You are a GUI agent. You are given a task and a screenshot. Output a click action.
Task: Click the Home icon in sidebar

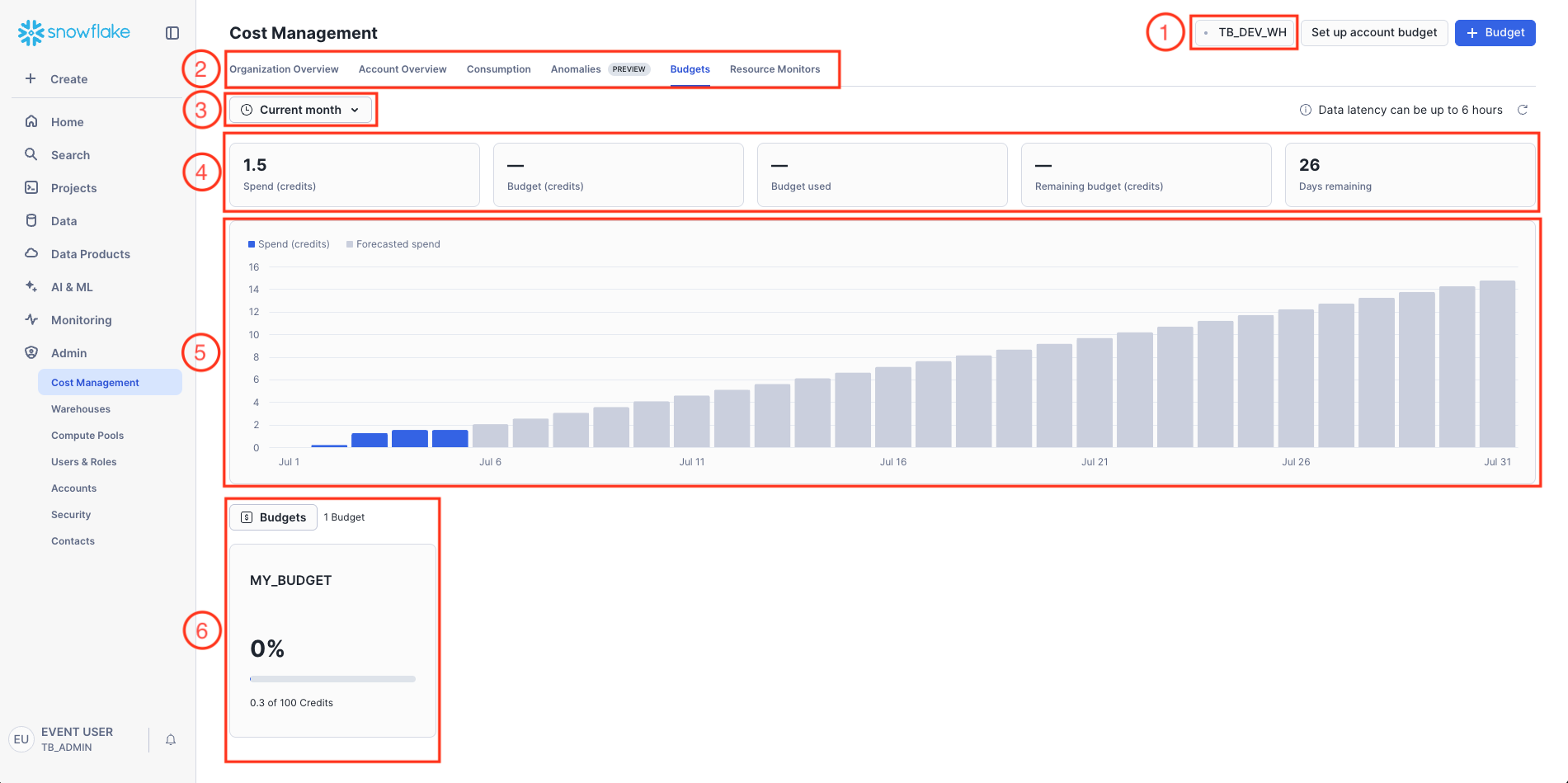[31, 121]
